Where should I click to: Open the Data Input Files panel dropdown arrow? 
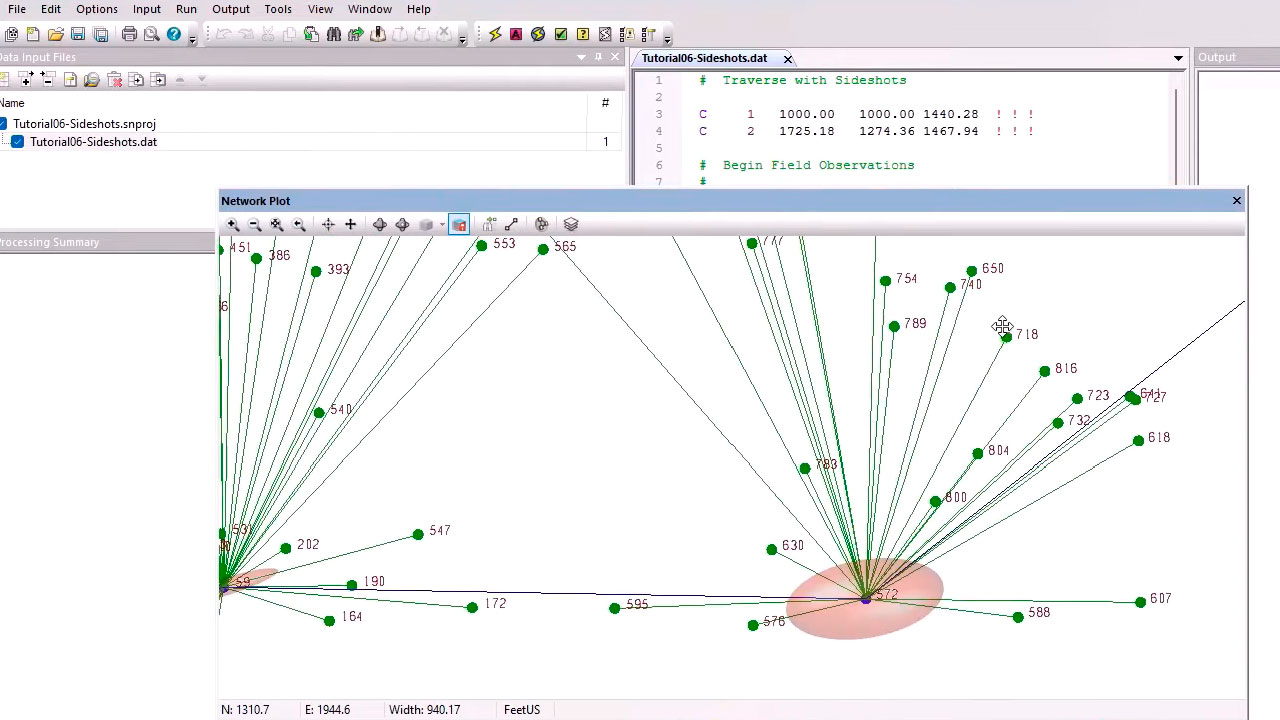(x=581, y=57)
